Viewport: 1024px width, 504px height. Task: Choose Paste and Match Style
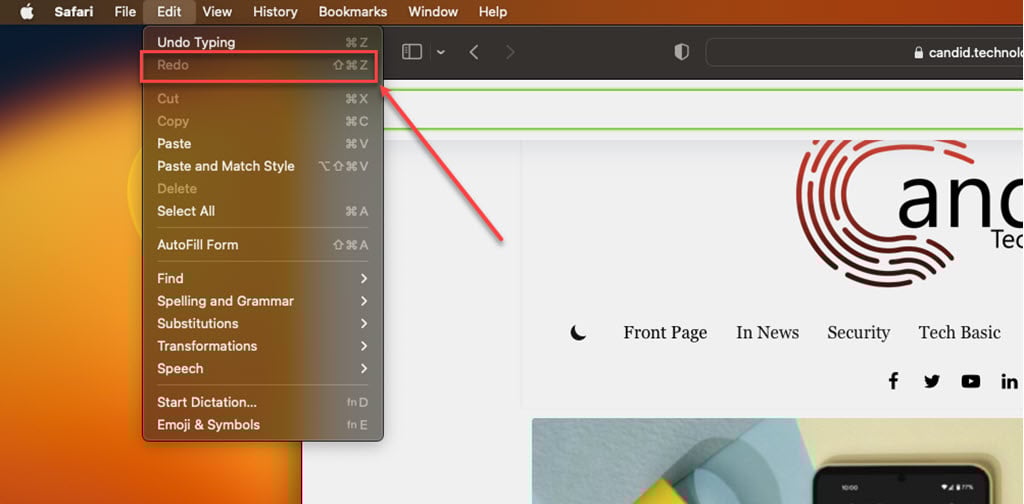coord(263,166)
